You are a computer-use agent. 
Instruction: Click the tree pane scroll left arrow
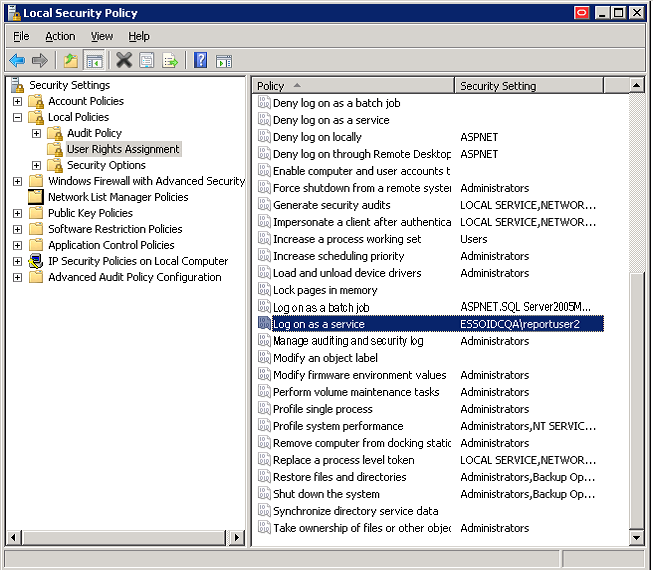coord(14,538)
